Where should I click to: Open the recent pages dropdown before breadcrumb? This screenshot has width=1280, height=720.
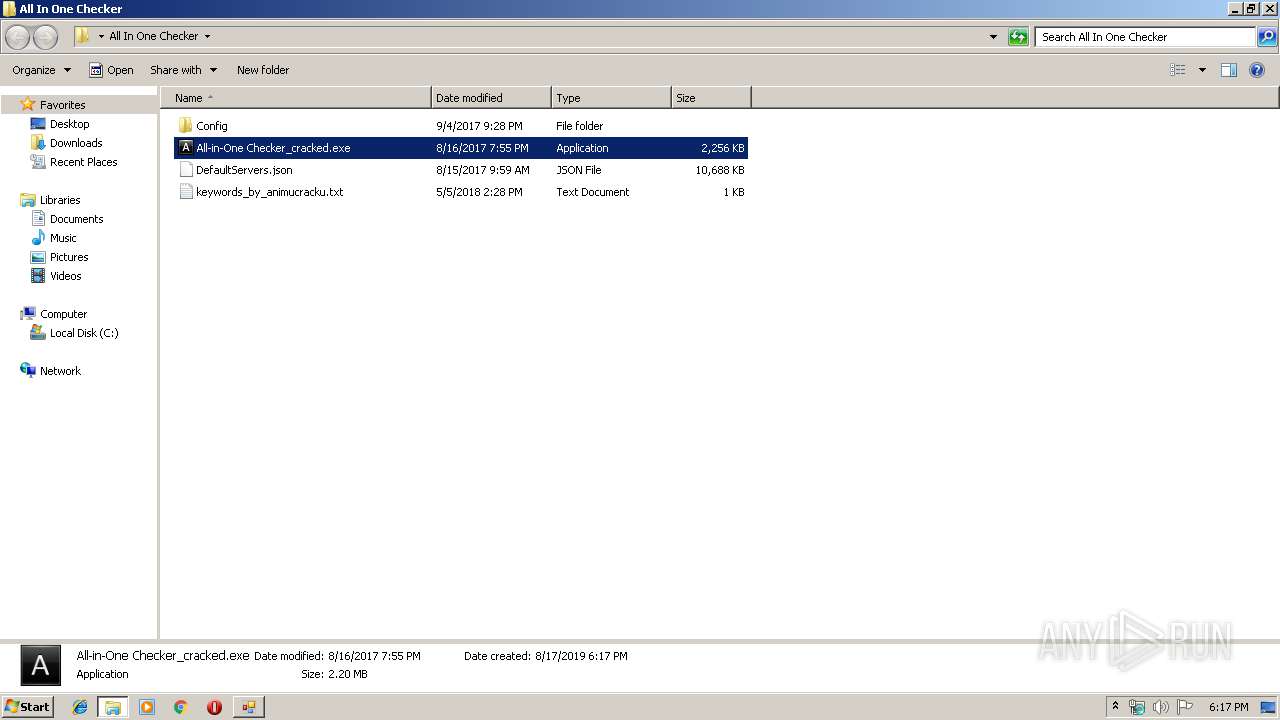point(101,37)
